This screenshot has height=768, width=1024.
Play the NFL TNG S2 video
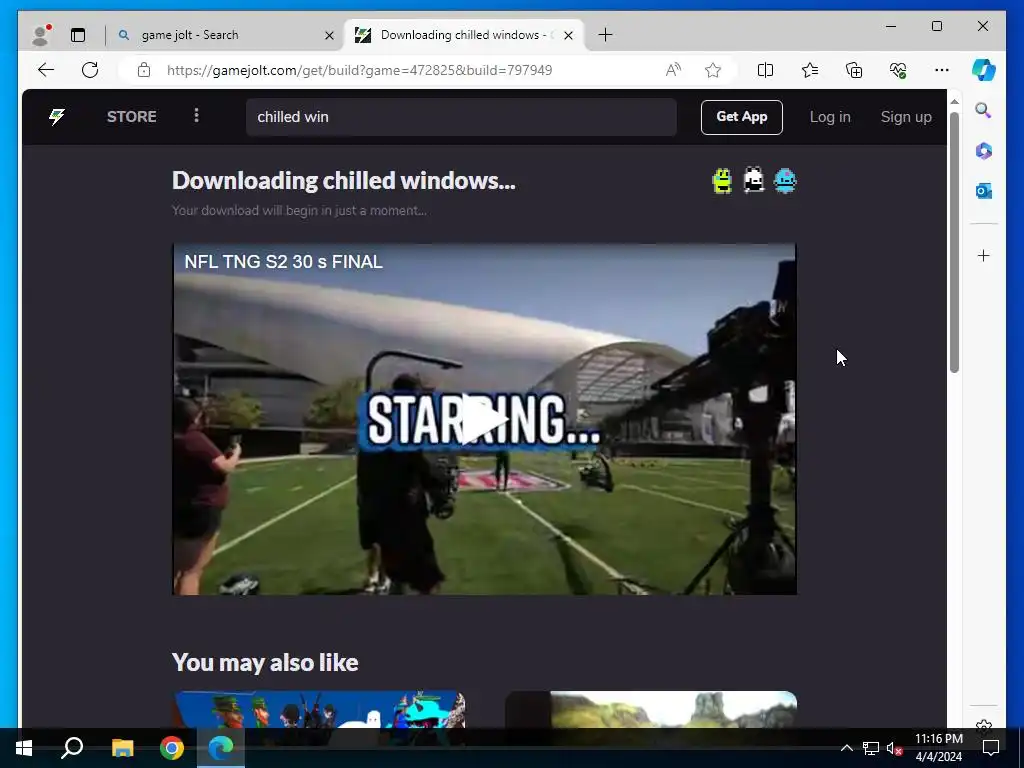click(484, 419)
